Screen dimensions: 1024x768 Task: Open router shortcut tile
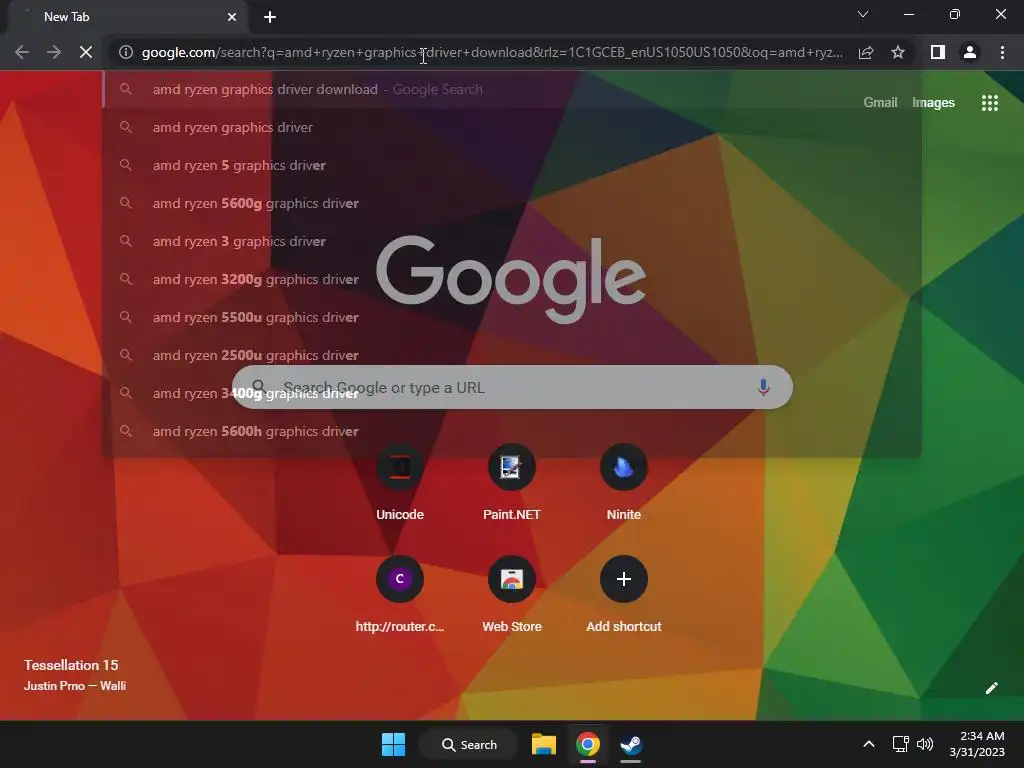pyautogui.click(x=400, y=595)
